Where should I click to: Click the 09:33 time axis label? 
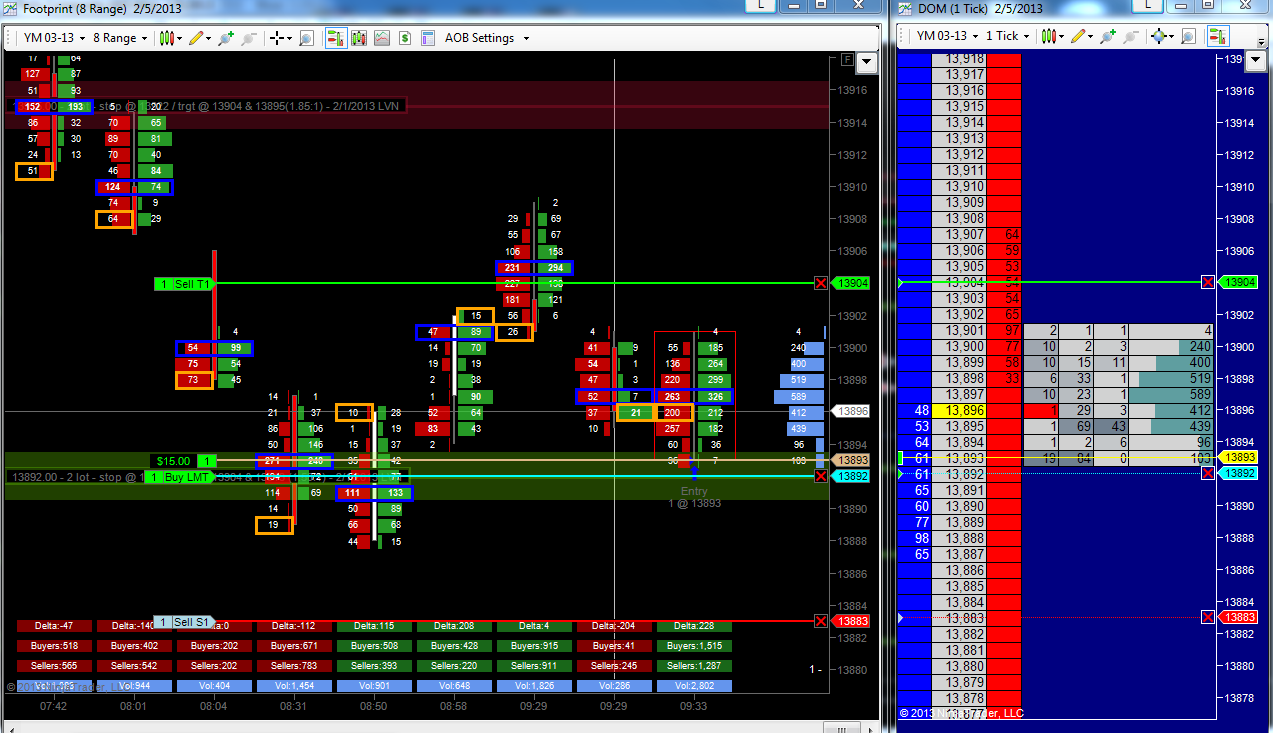[693, 706]
